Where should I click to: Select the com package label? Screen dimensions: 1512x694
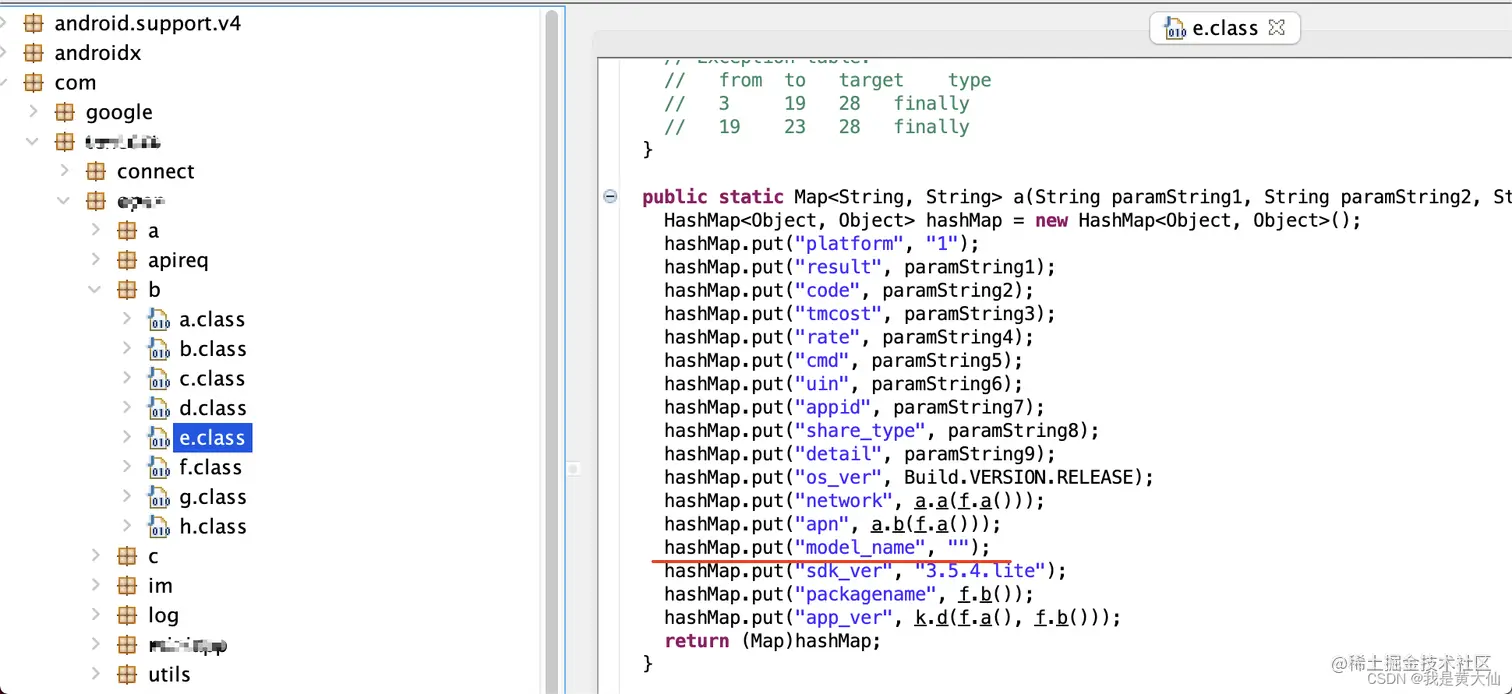click(x=75, y=82)
